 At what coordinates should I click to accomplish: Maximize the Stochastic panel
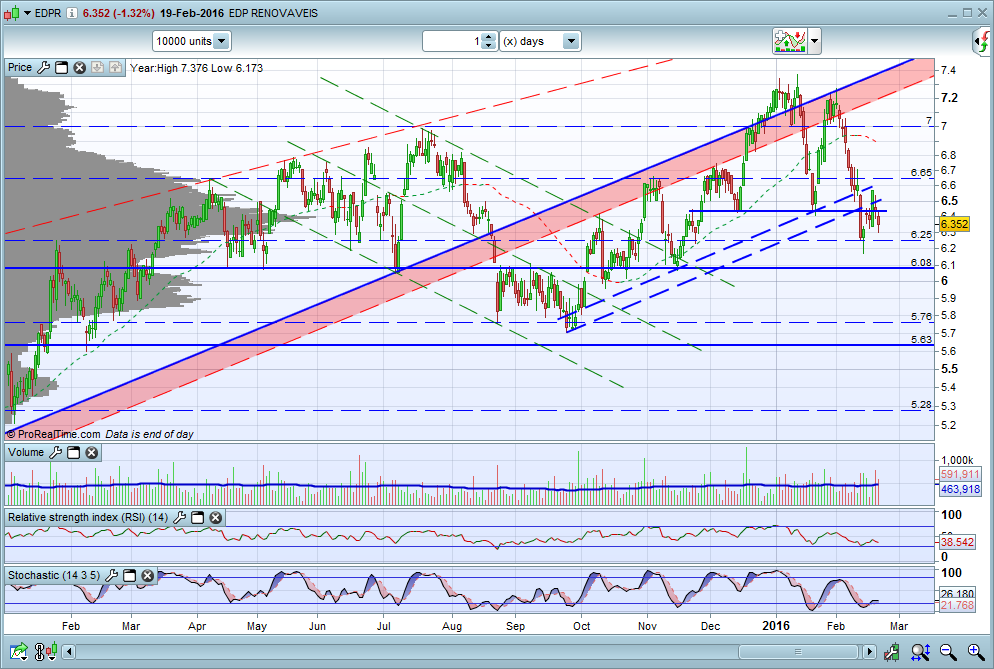(129, 576)
